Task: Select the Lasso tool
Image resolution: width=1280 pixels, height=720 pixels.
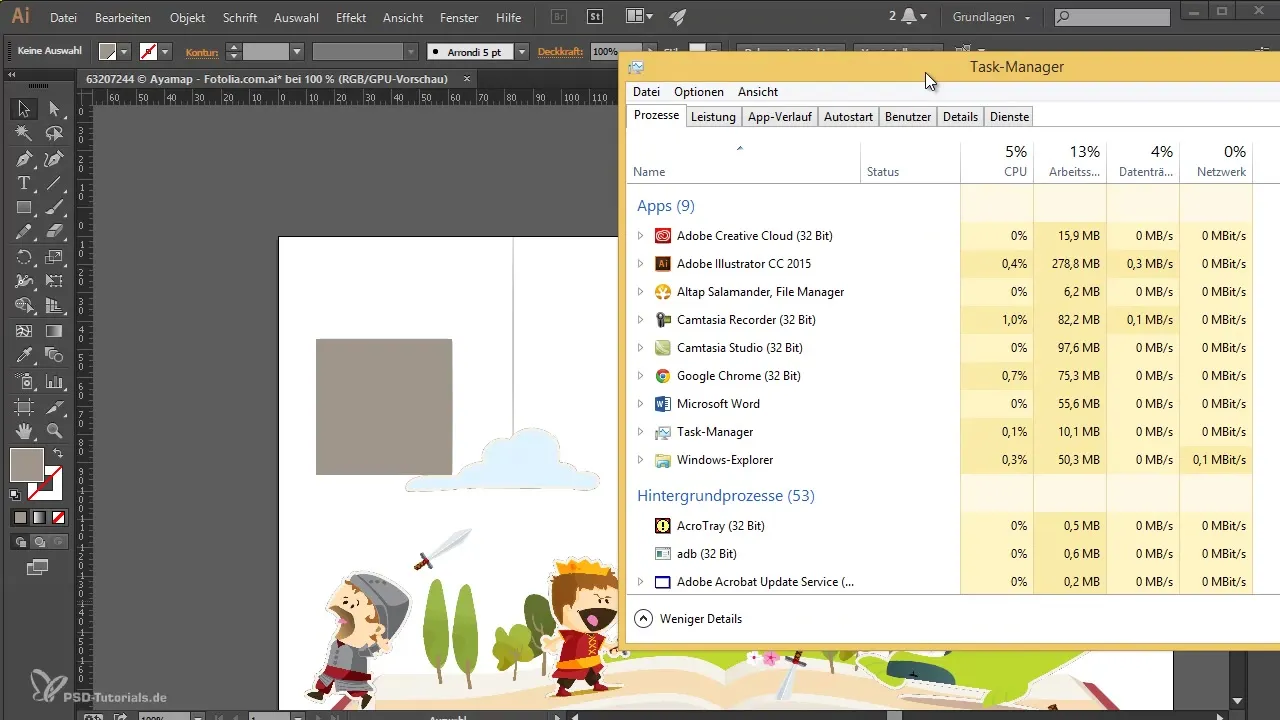Action: point(54,134)
